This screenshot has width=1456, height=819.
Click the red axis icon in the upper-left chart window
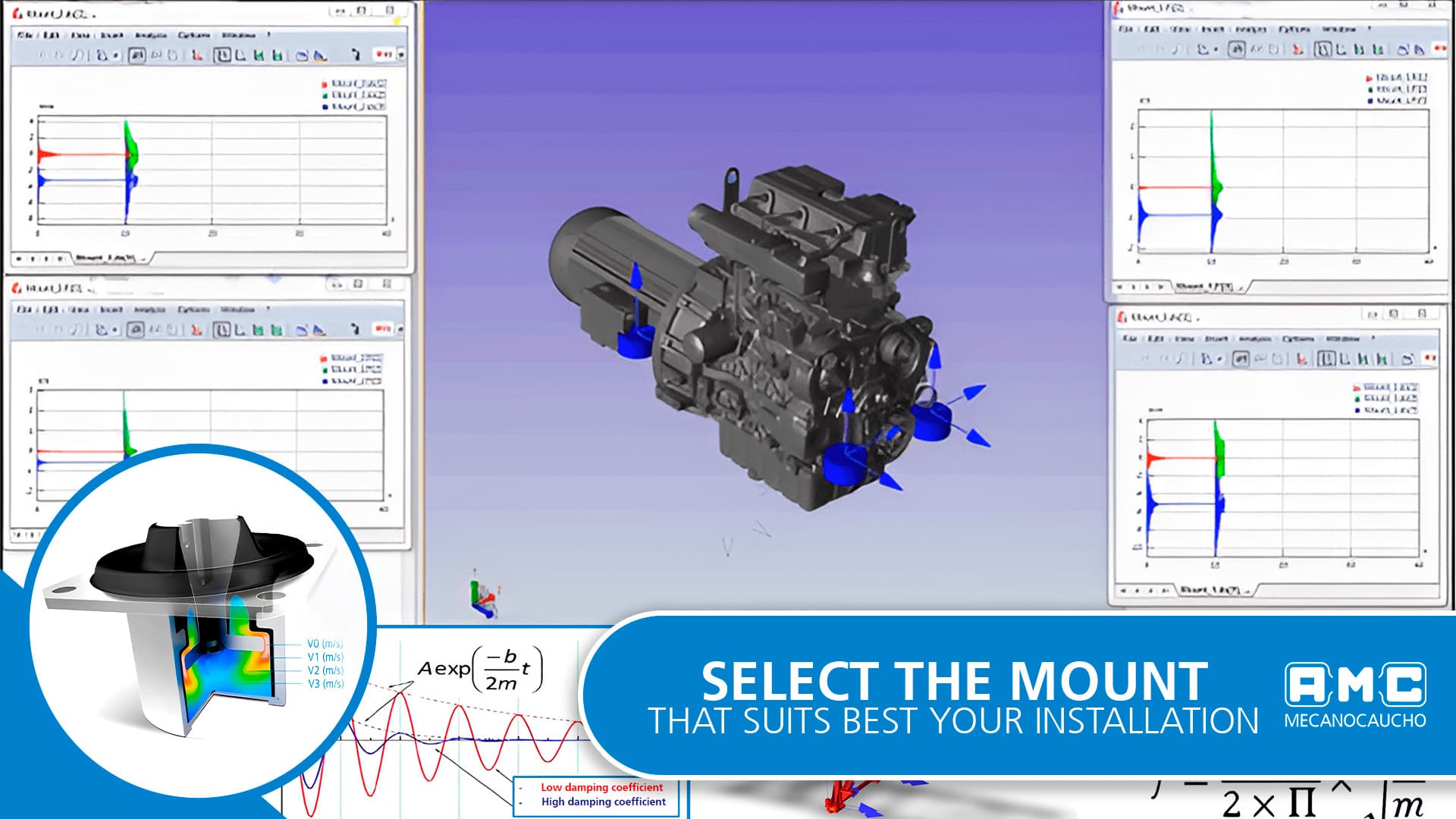[x=197, y=55]
